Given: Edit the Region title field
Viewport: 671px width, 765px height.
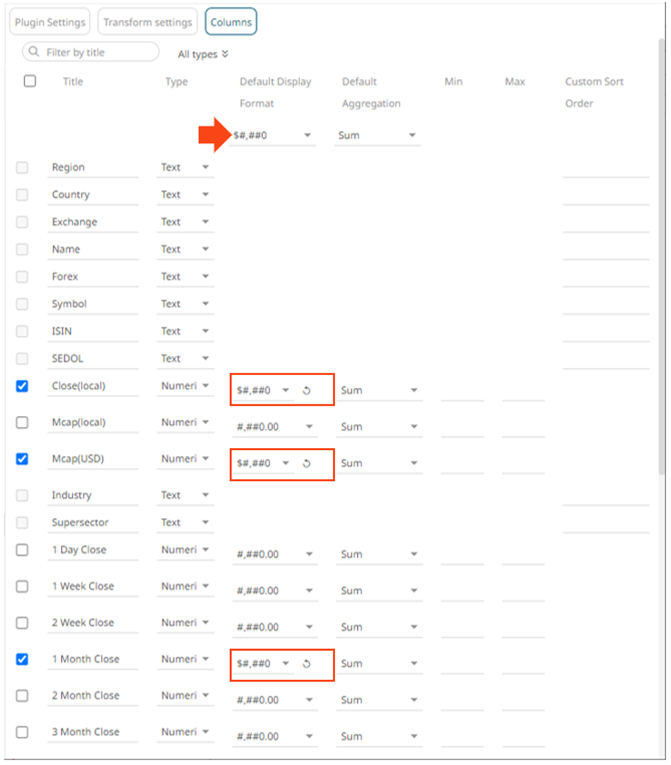Looking at the screenshot, I should click(93, 167).
